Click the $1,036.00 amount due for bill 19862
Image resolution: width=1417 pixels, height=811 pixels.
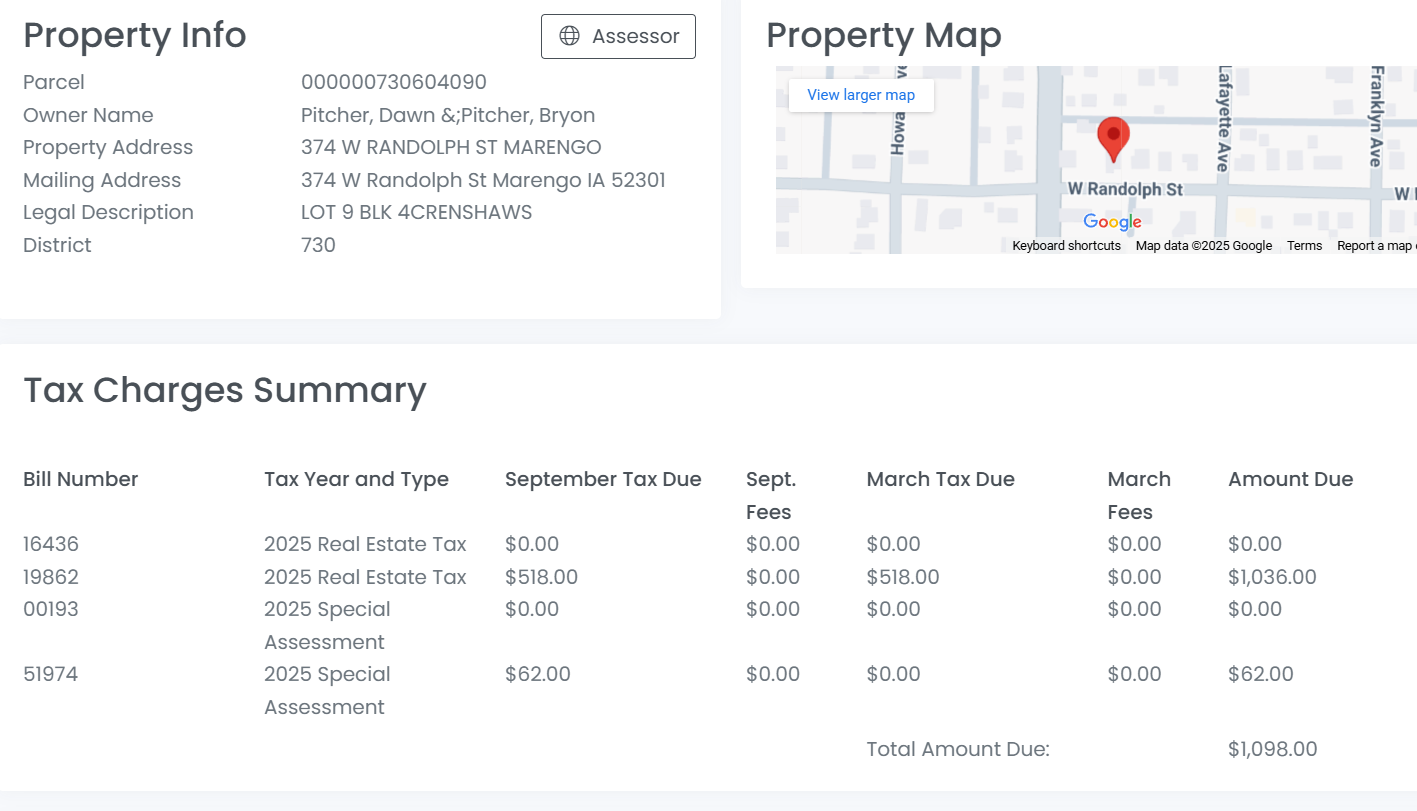[x=1272, y=577]
